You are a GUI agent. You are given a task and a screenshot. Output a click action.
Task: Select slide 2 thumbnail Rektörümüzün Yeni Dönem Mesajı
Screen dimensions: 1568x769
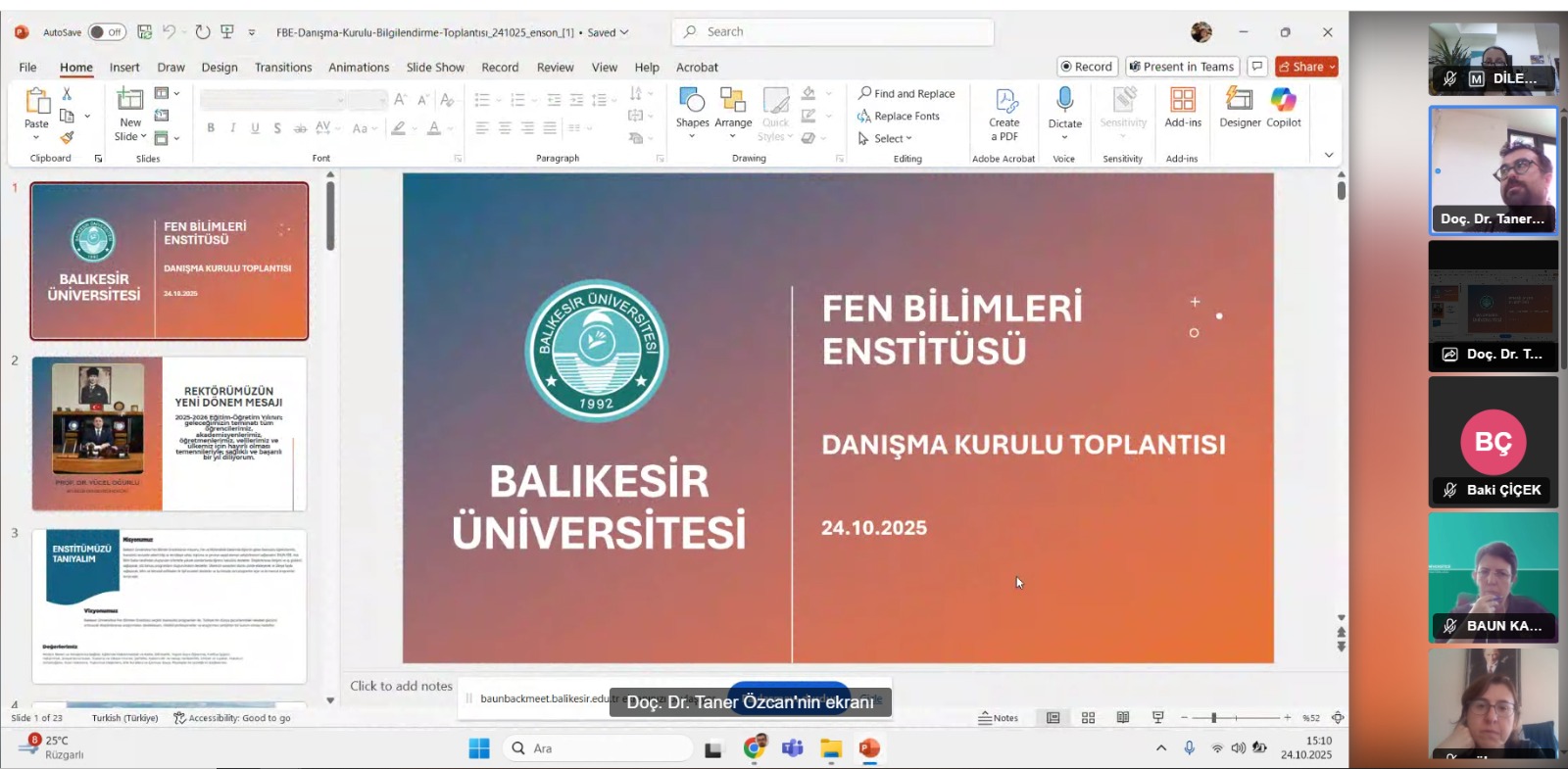point(170,433)
